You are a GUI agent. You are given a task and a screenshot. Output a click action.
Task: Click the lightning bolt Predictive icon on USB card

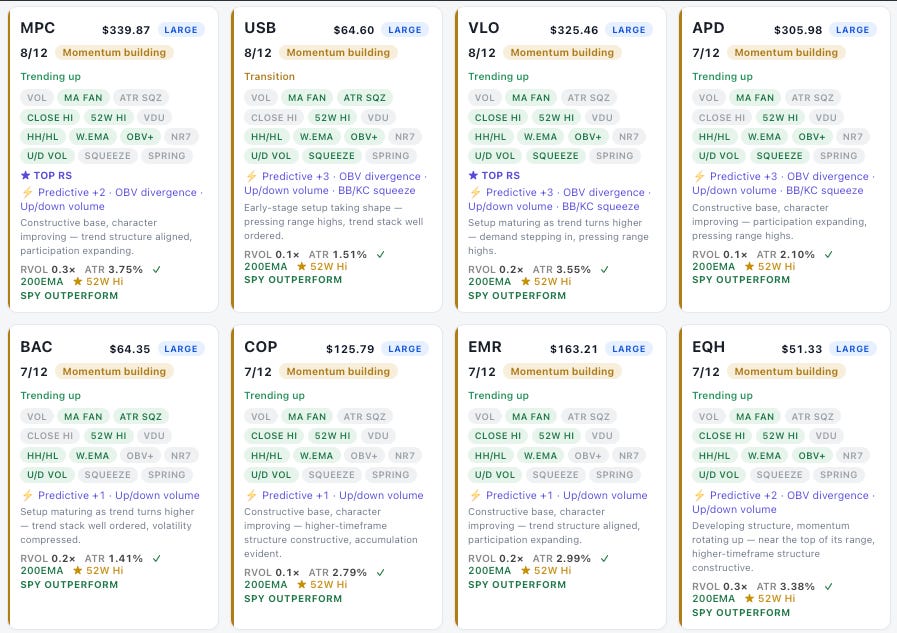[251, 176]
